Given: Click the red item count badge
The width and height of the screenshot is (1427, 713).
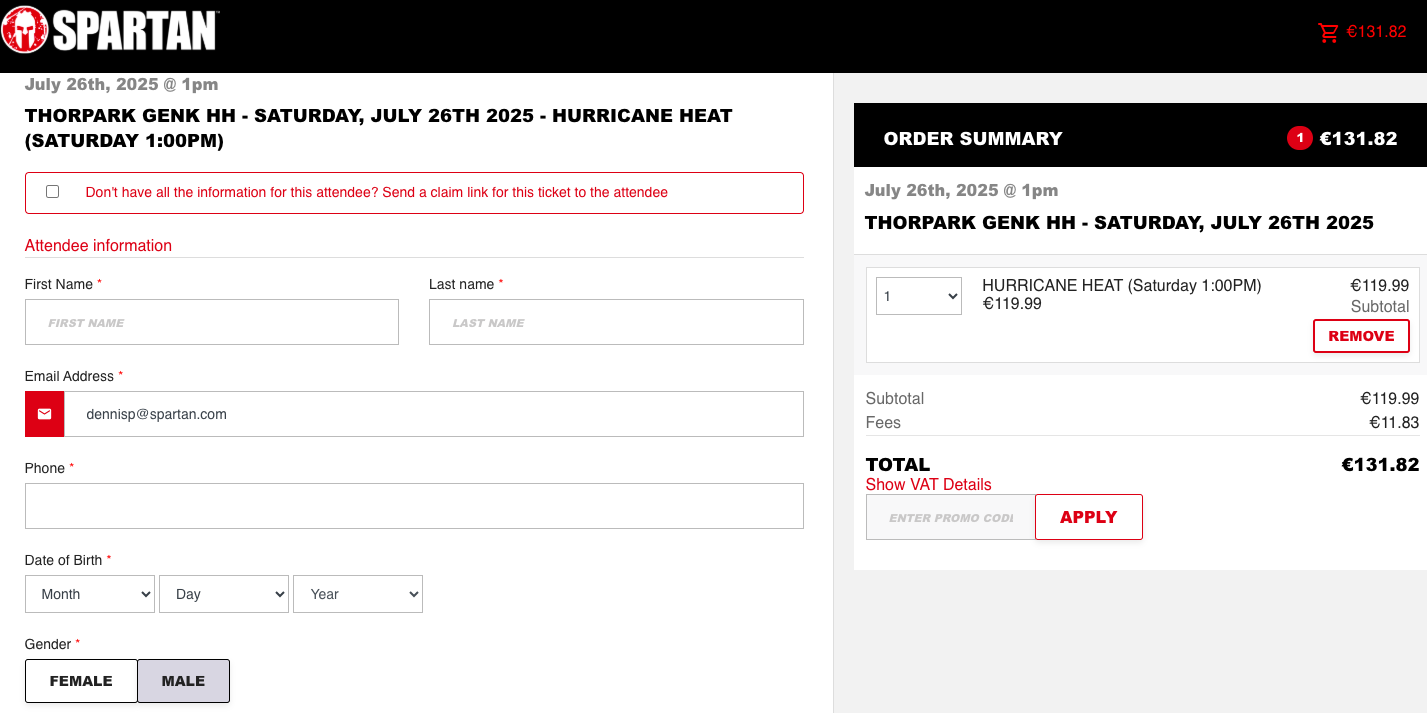Looking at the screenshot, I should click(x=1299, y=139).
